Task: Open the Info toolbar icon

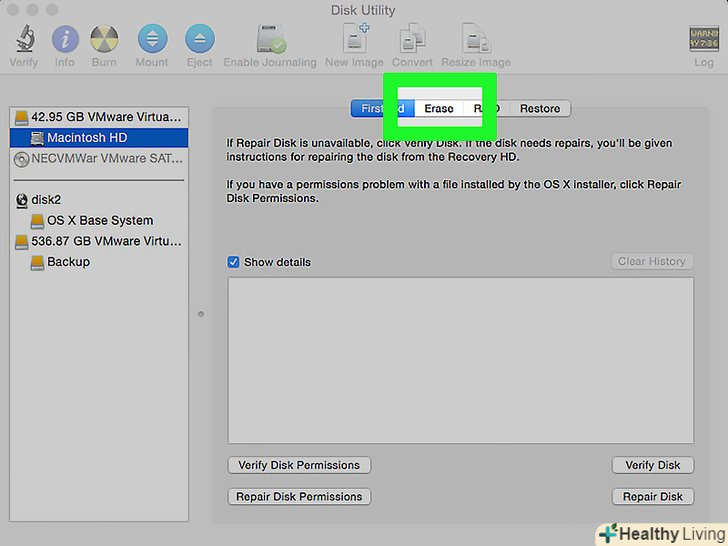Action: coord(65,39)
